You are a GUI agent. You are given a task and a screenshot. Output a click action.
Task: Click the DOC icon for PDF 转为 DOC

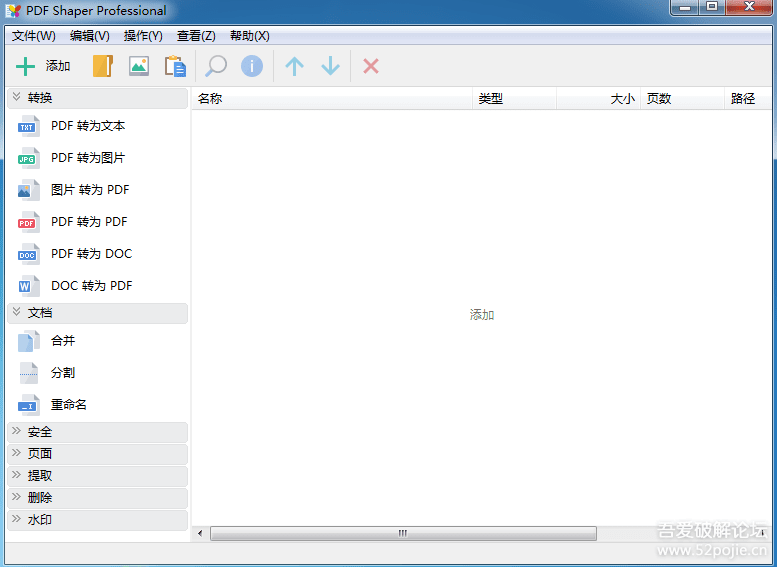pos(28,254)
